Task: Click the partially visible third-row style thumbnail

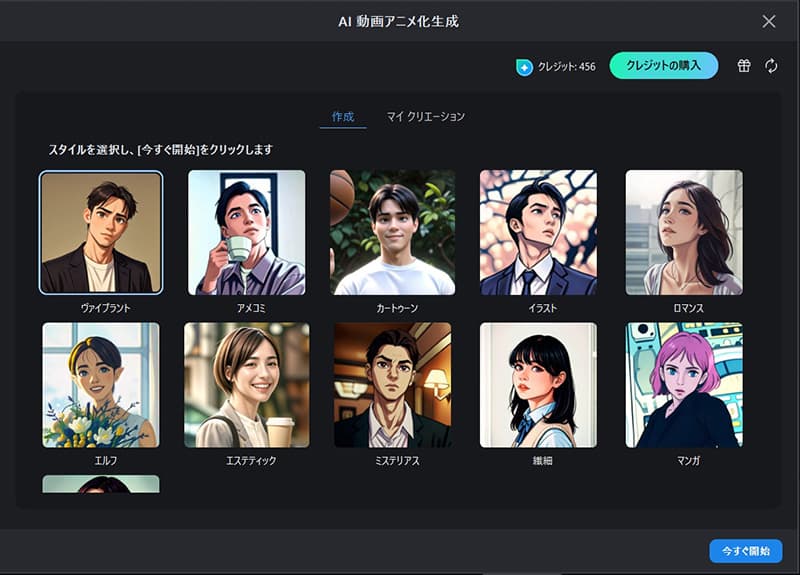Action: click(101, 484)
